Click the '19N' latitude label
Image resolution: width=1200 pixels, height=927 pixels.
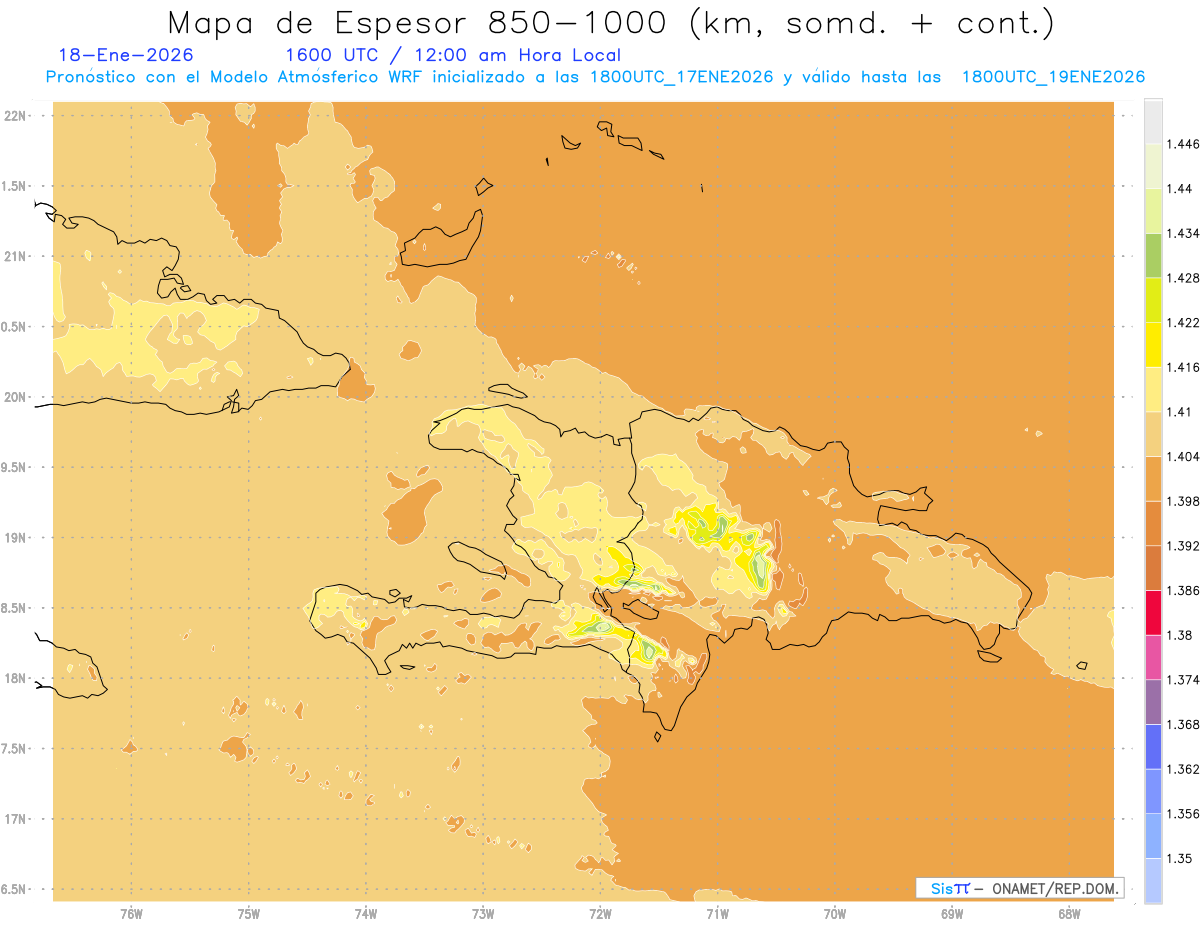click(x=15, y=538)
